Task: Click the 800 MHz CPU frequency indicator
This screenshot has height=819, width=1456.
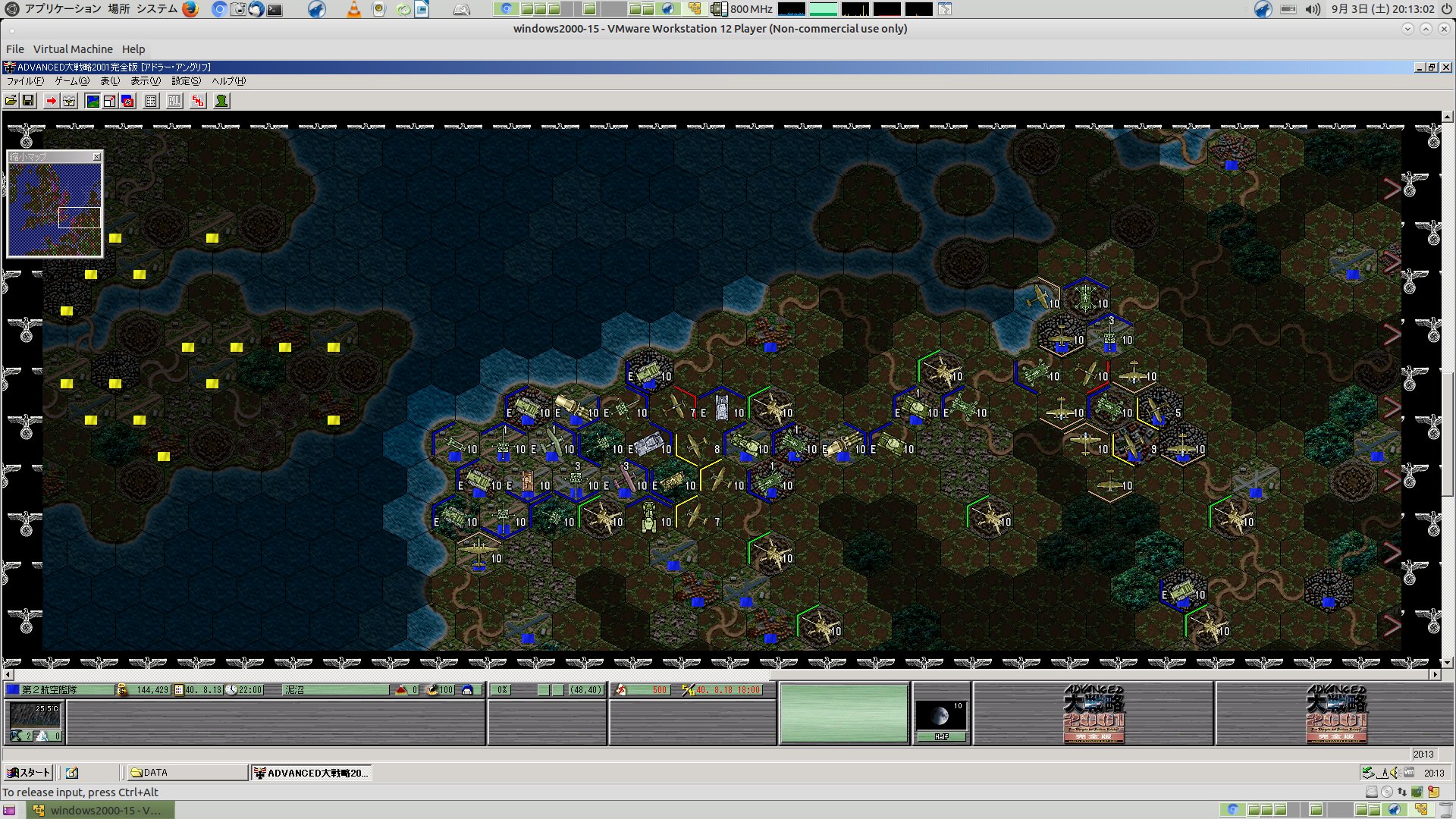Action: tap(742, 9)
